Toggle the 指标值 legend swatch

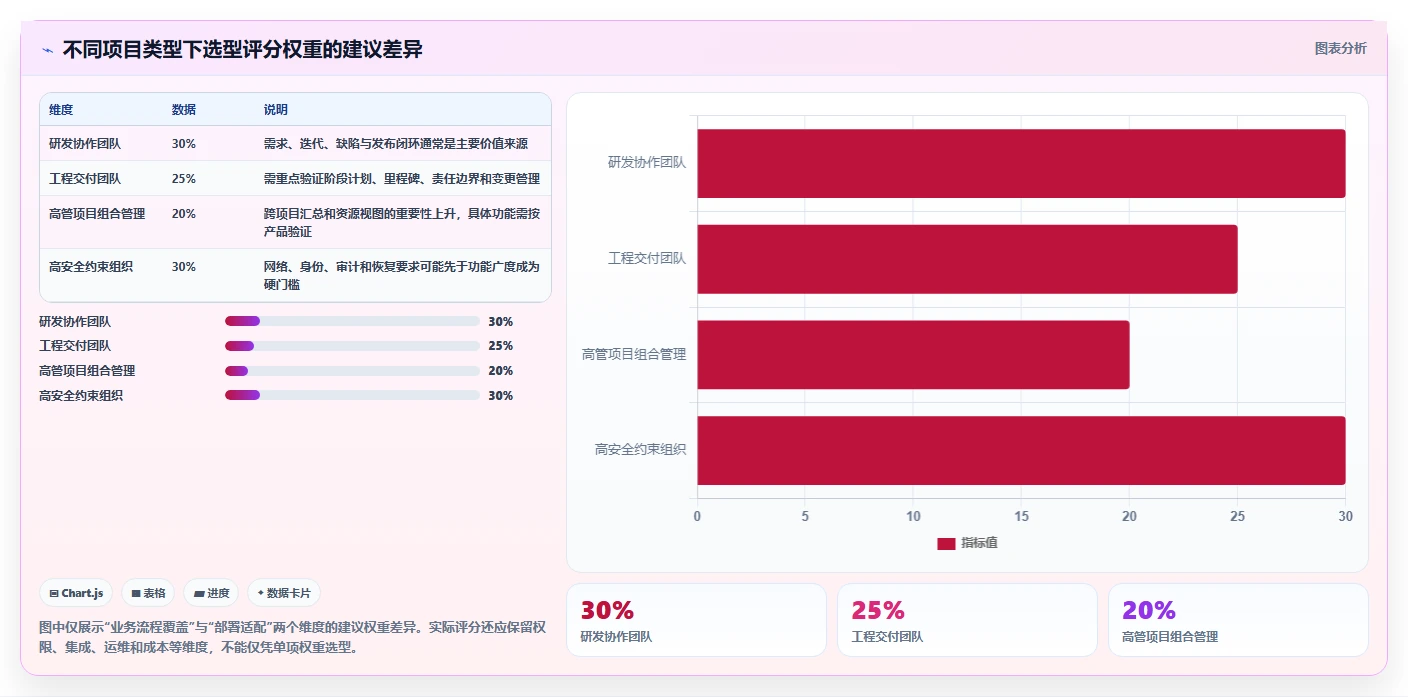click(946, 543)
